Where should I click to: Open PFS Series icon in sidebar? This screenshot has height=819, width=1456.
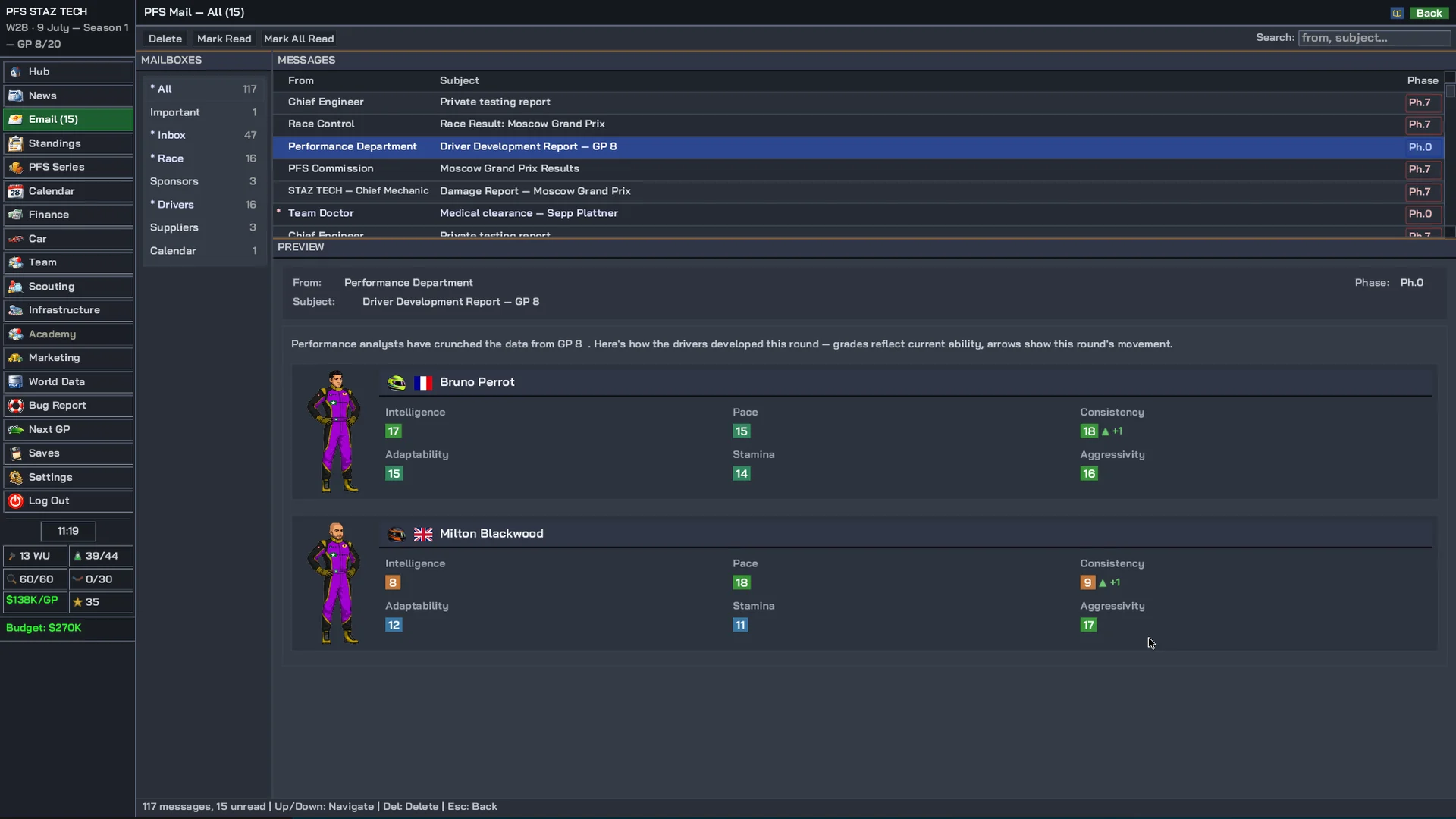[15, 168]
